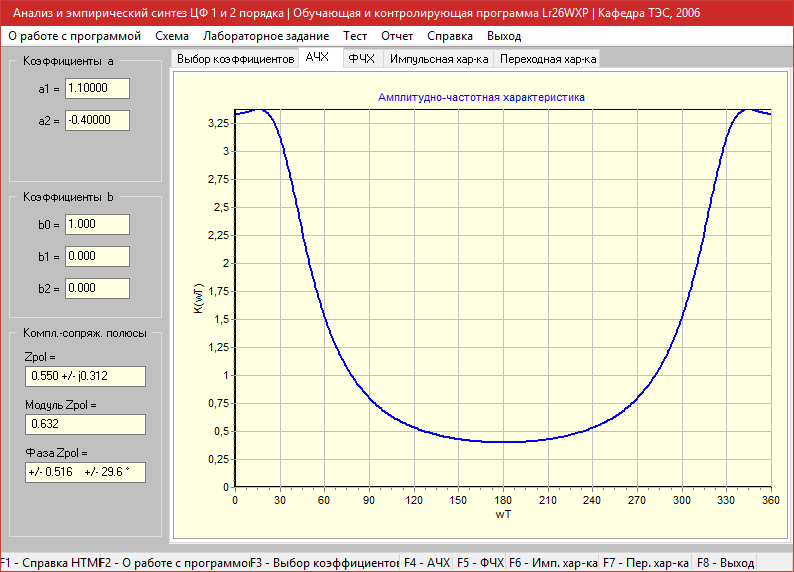Click the window title bar text
Screen dimensions: 794x572
tap(356, 13)
